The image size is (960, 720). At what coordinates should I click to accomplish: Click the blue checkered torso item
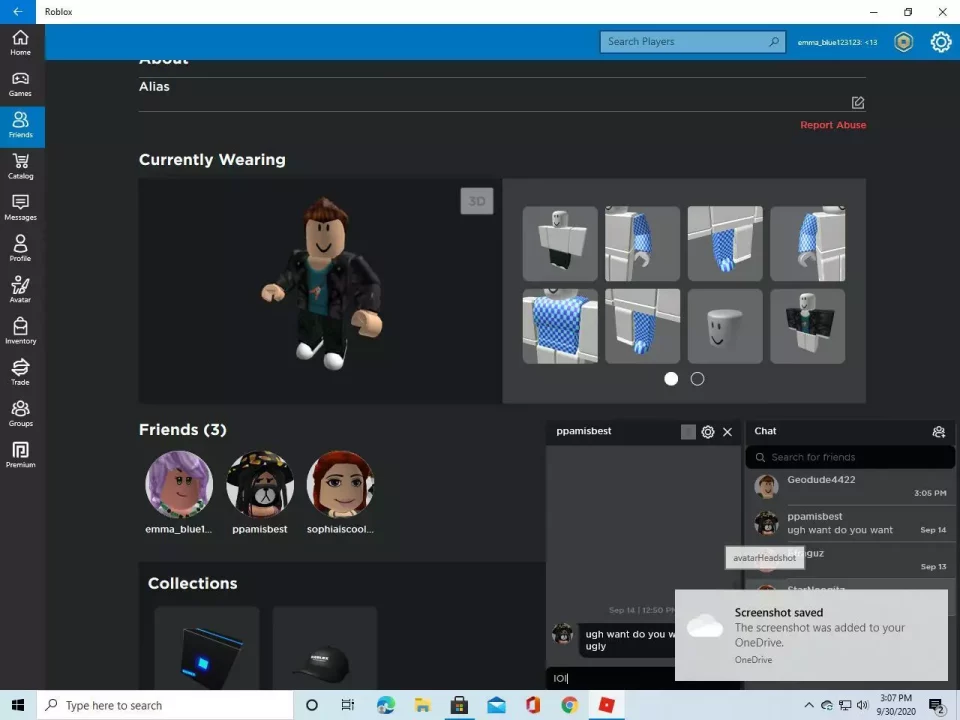point(560,326)
